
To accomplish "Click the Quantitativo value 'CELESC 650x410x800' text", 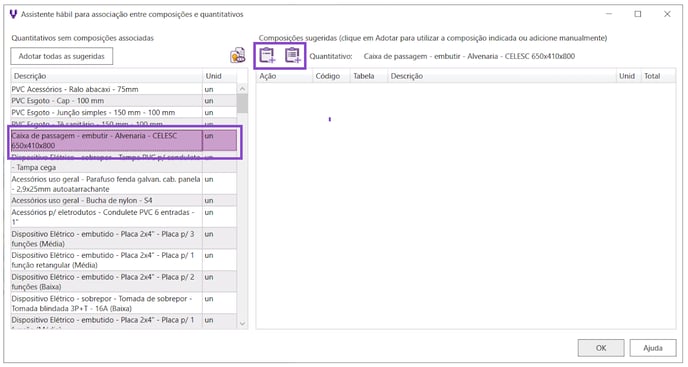I will pyautogui.click(x=540, y=56).
